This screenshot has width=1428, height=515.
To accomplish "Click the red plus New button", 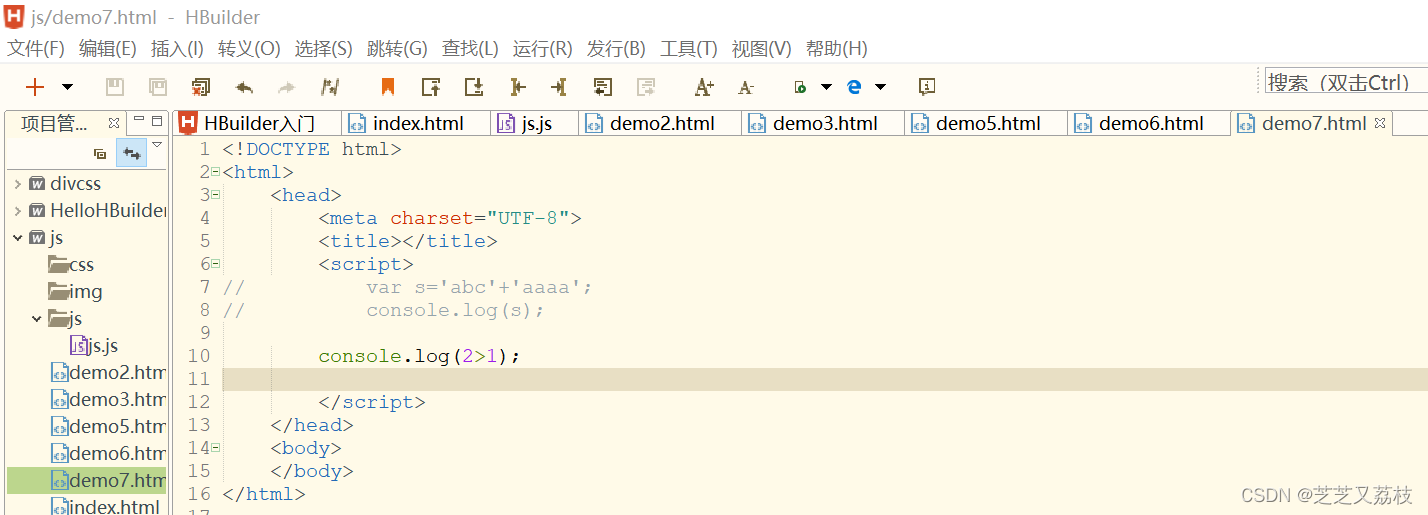I will point(35,87).
